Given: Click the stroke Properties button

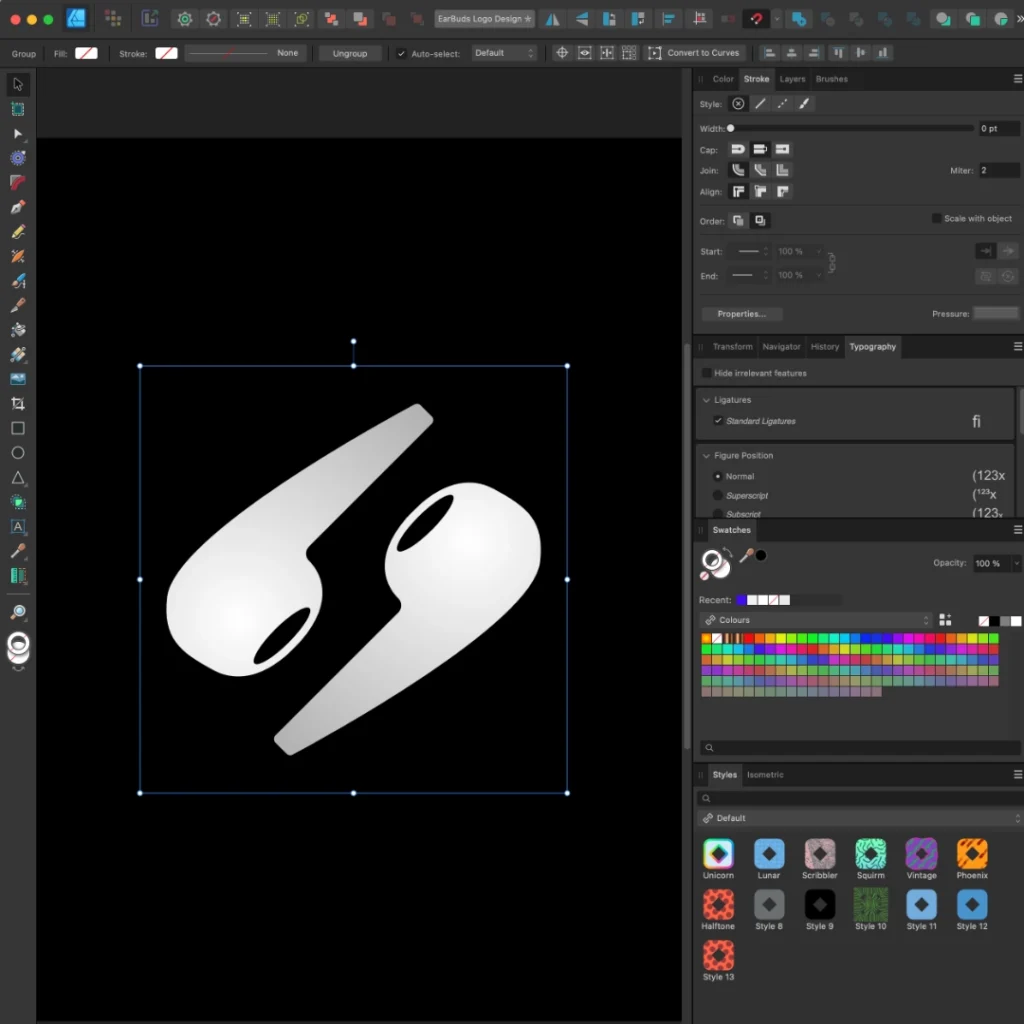Looking at the screenshot, I should 741,314.
